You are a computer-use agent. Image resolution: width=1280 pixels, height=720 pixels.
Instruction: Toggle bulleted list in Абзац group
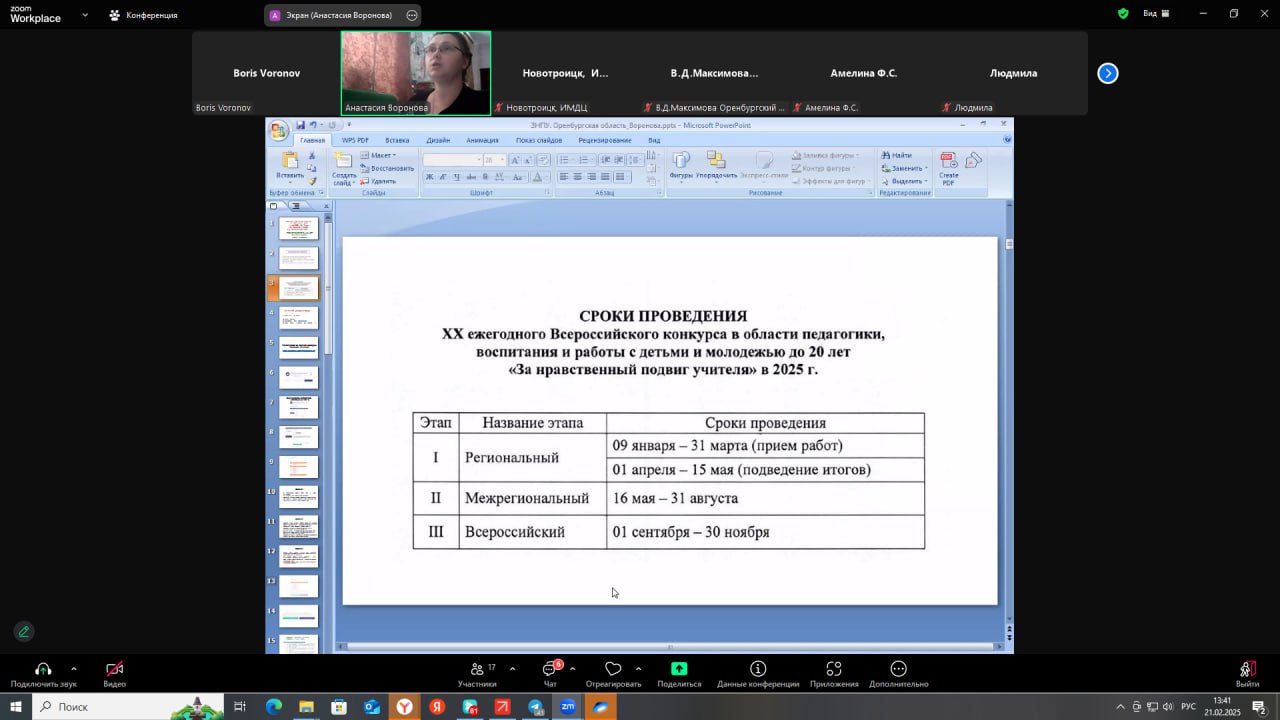565,160
